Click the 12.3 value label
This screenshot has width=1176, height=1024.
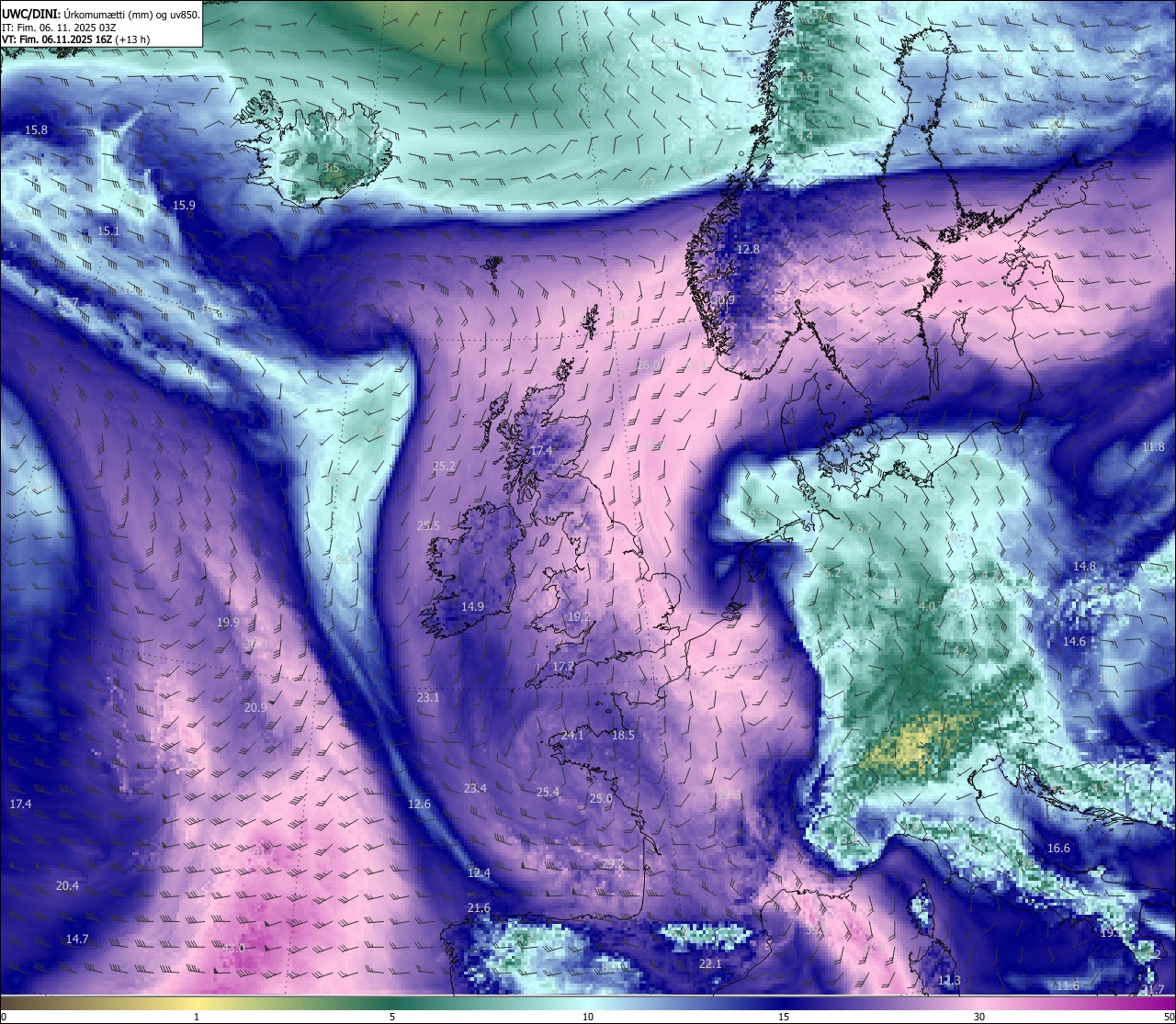(x=949, y=981)
